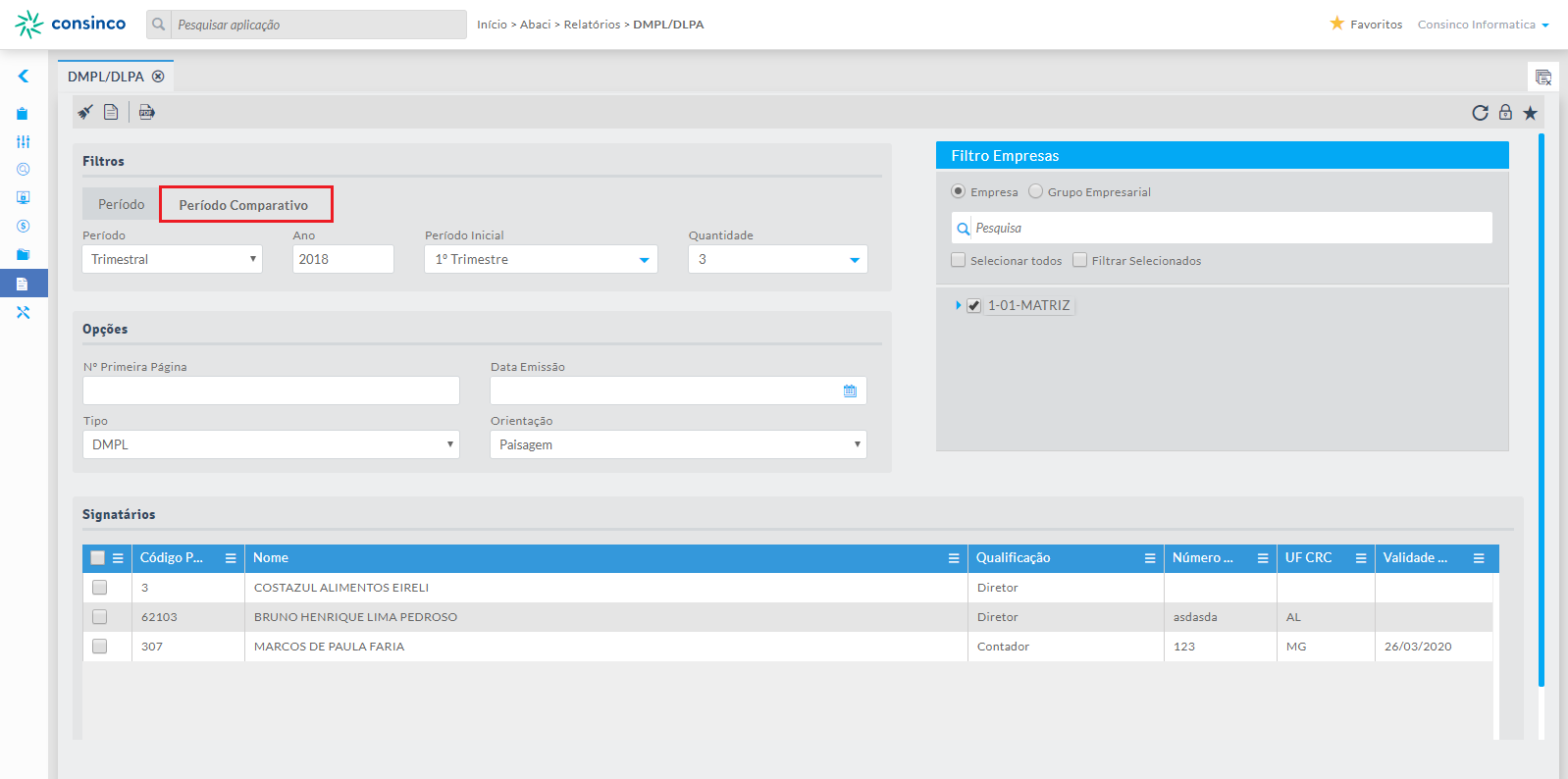Open the Data Emissão calendar picker
The image size is (1568, 779).
click(850, 390)
